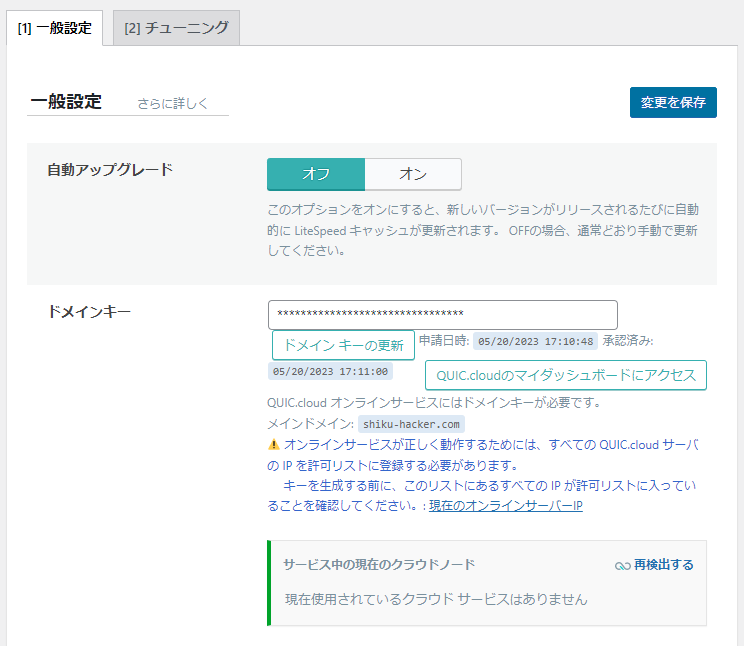744x646 pixels.
Task: Click the chain link icon beside 再検出する
Action: click(623, 566)
